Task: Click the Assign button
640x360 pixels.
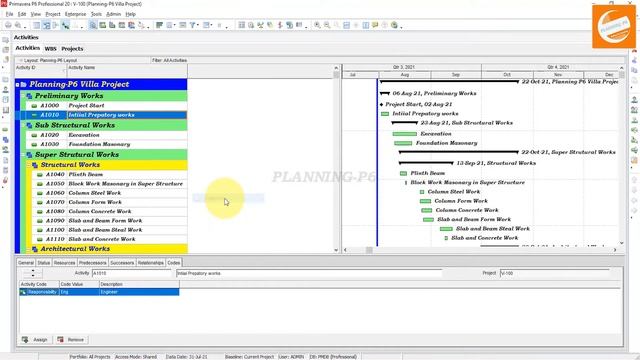Action: (x=35, y=340)
